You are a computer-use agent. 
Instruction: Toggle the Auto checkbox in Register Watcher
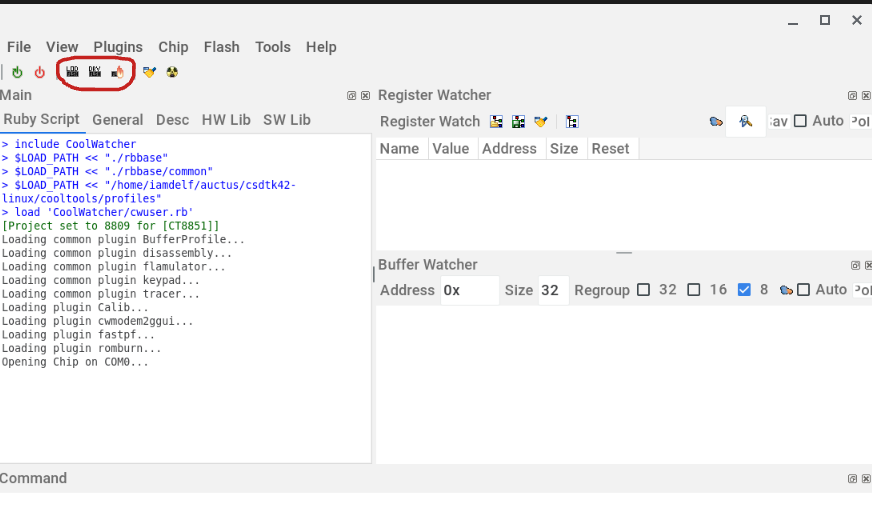click(x=800, y=121)
